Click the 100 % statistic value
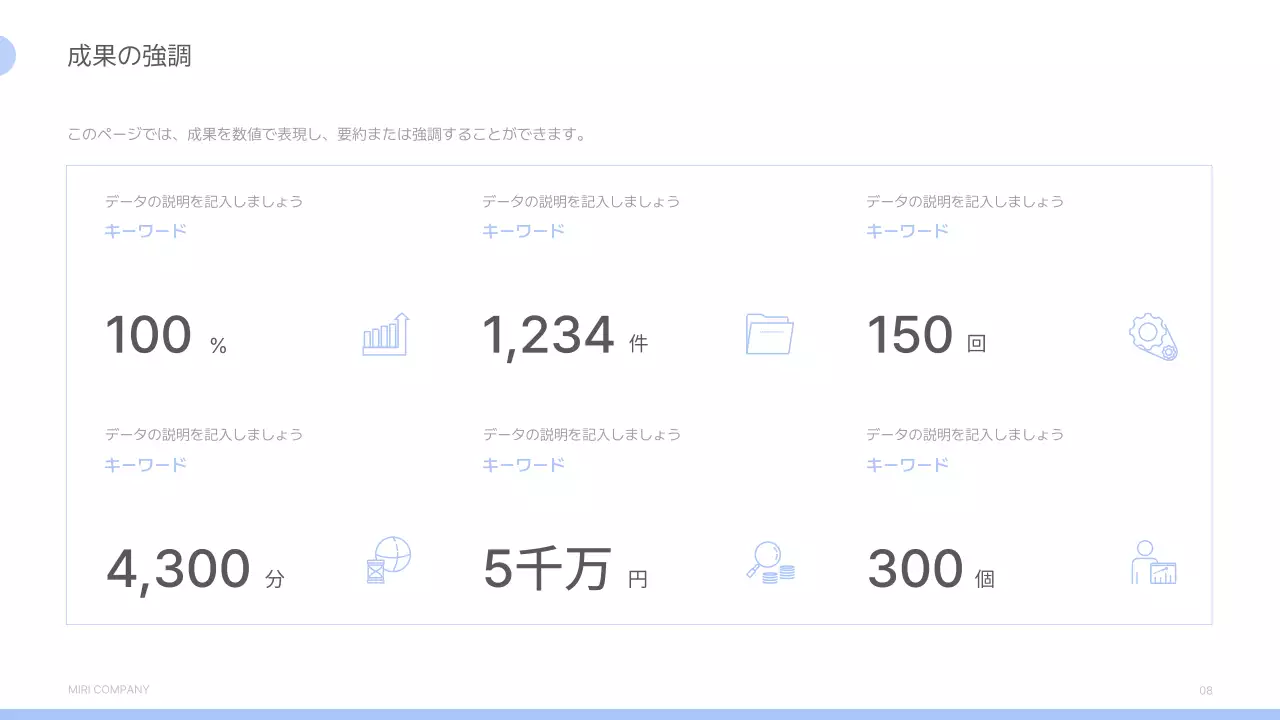 [x=160, y=335]
